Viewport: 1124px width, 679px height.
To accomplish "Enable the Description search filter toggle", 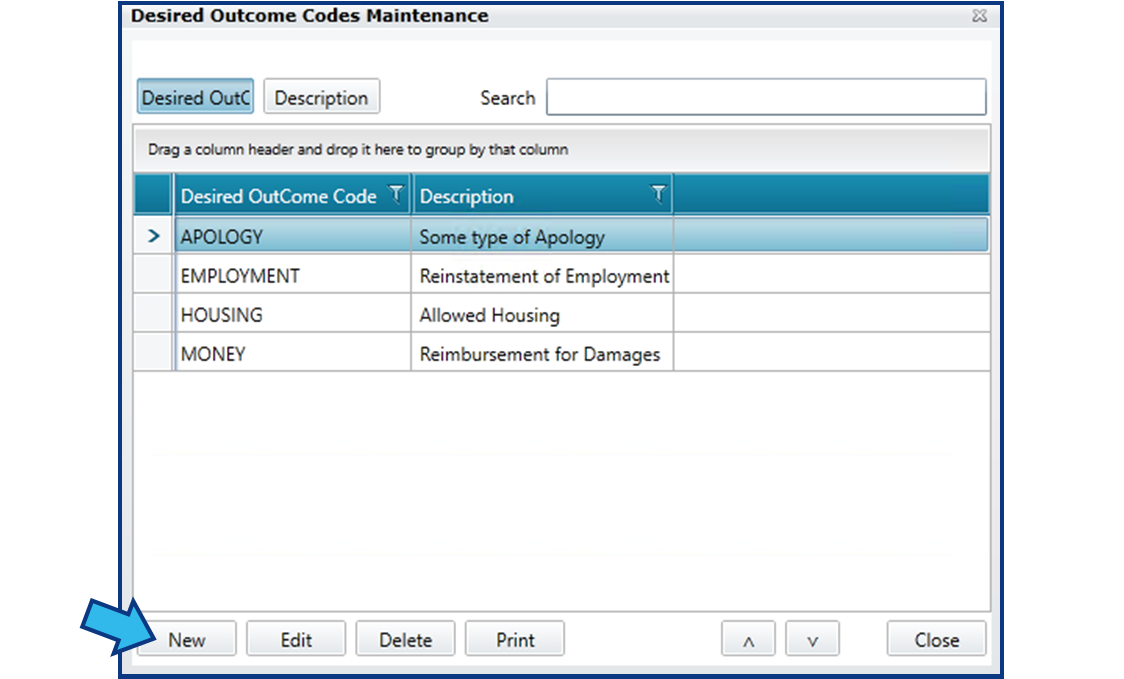I will (x=321, y=96).
